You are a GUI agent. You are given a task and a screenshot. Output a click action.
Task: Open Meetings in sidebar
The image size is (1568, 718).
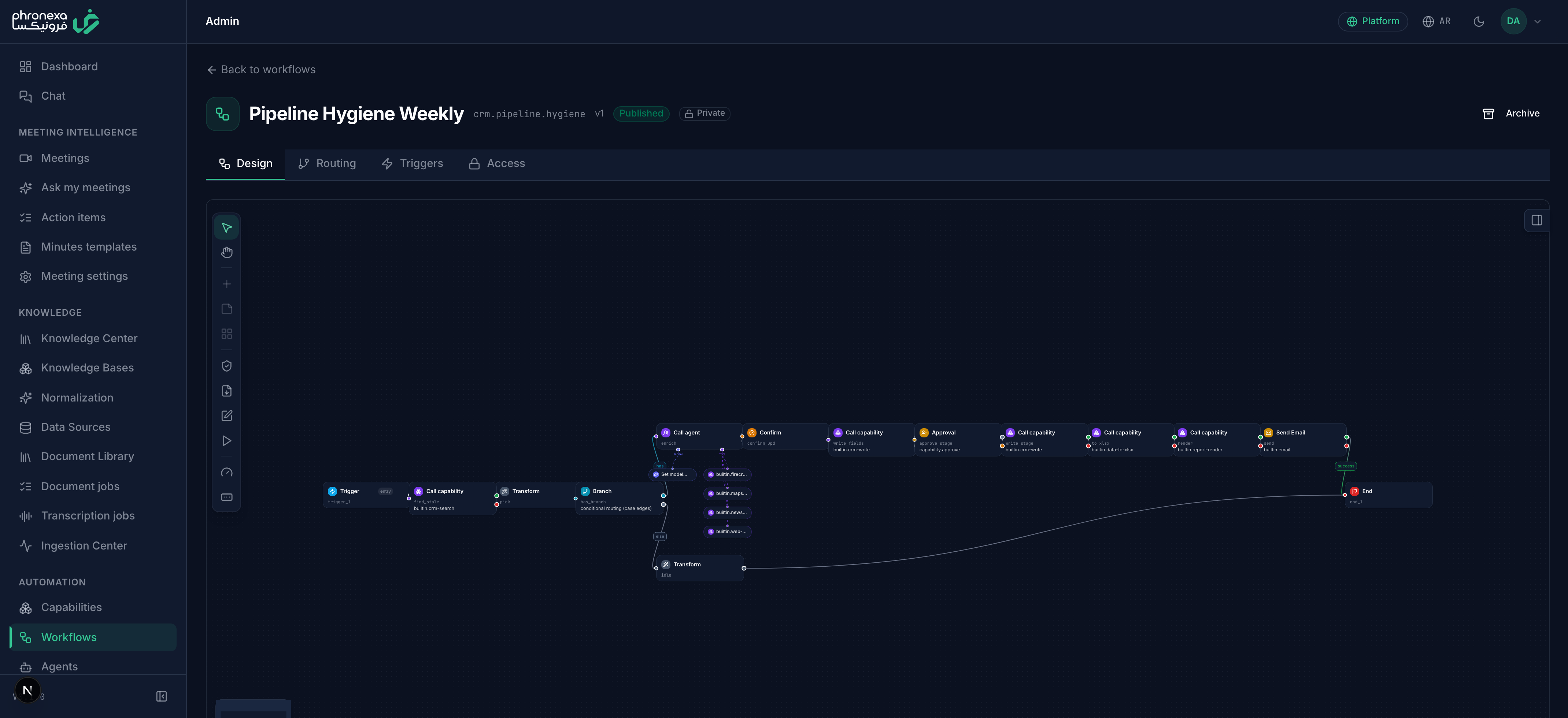tap(93, 158)
